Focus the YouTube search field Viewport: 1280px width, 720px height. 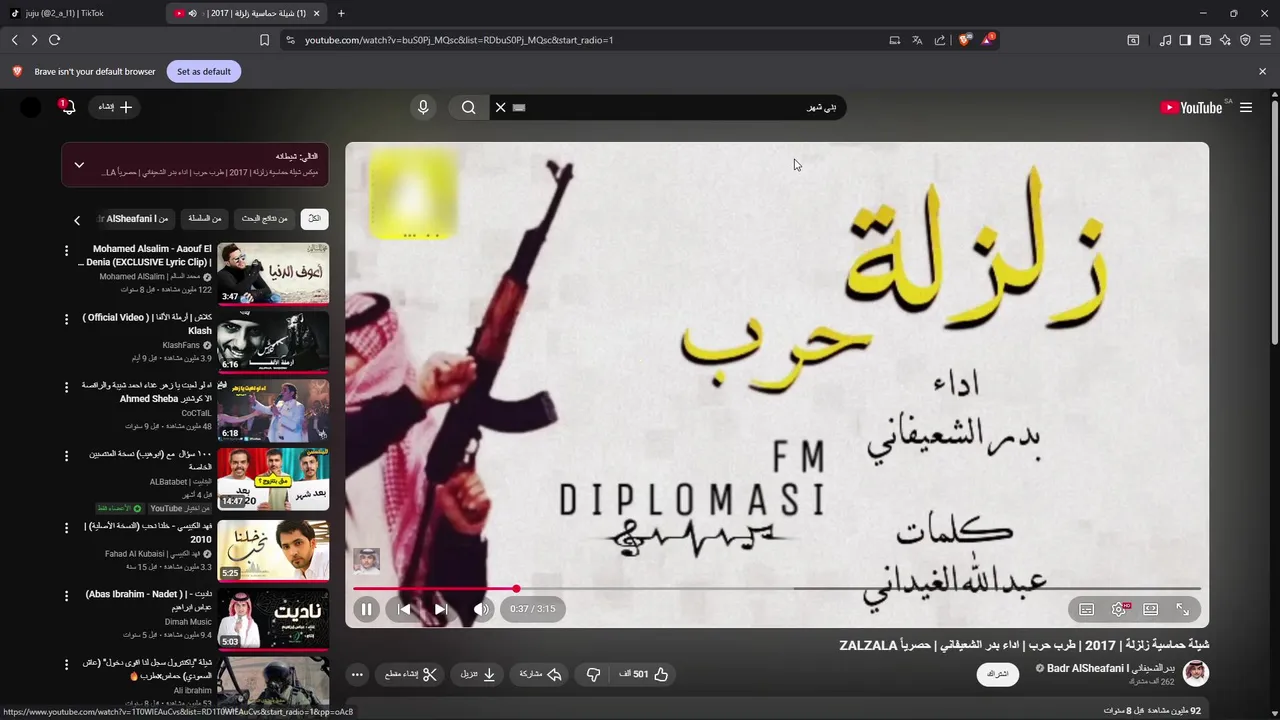[680, 107]
